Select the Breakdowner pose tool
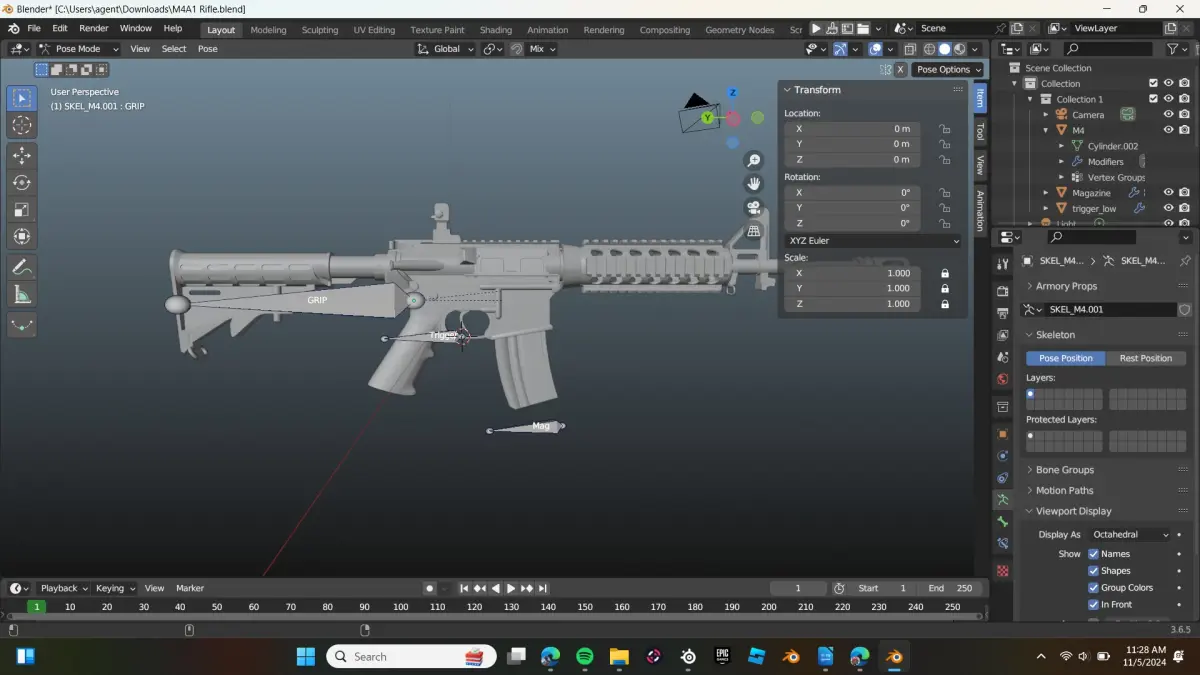 pos(22,324)
